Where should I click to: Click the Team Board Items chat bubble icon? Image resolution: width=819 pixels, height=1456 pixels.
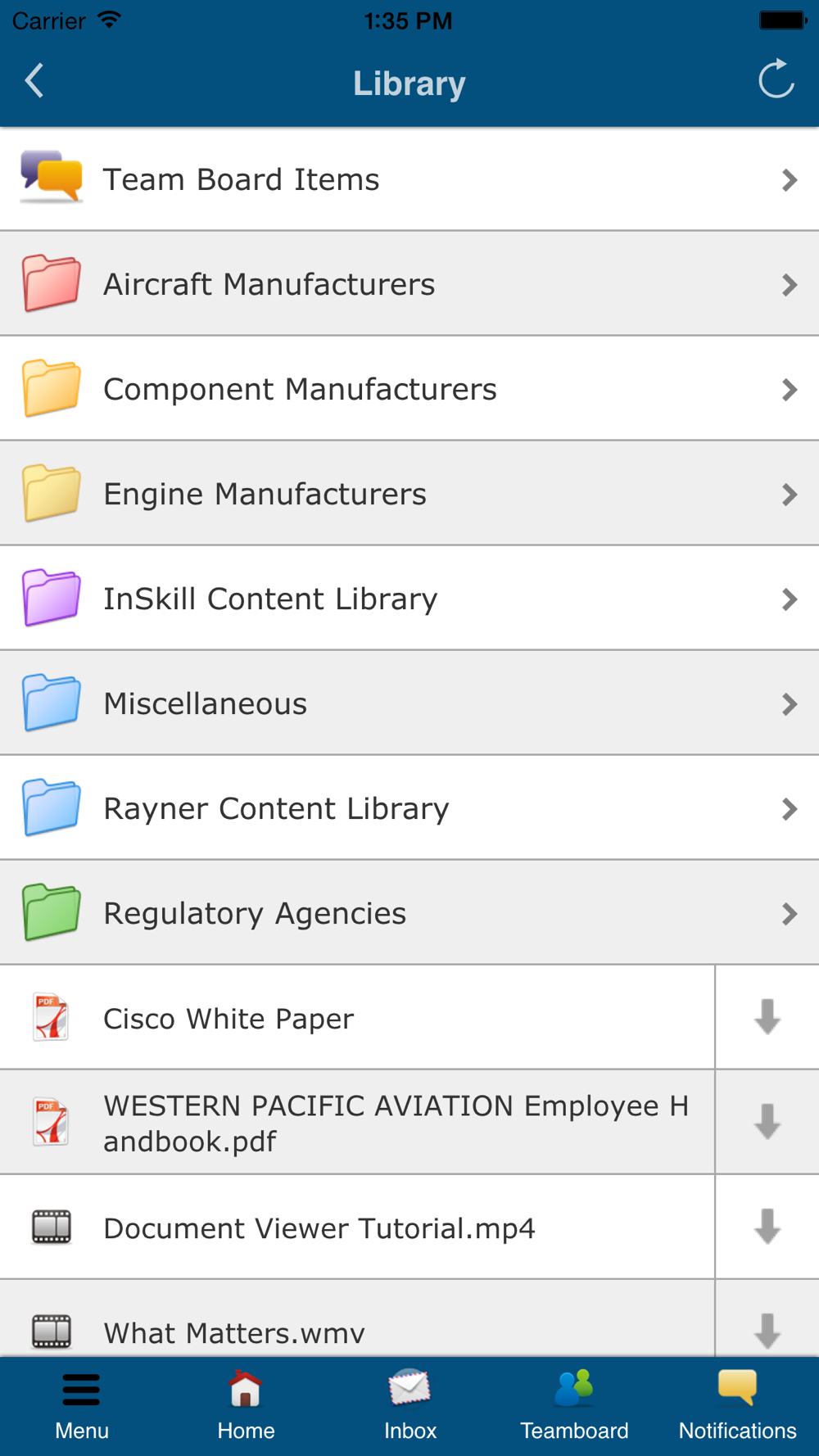pos(52,177)
